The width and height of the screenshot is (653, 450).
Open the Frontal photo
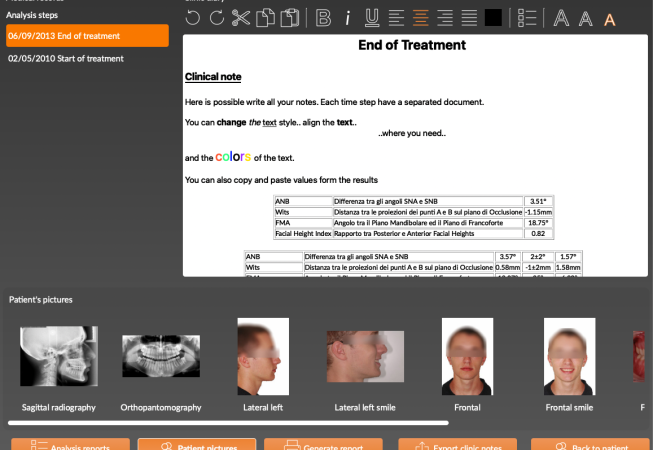[467, 356]
